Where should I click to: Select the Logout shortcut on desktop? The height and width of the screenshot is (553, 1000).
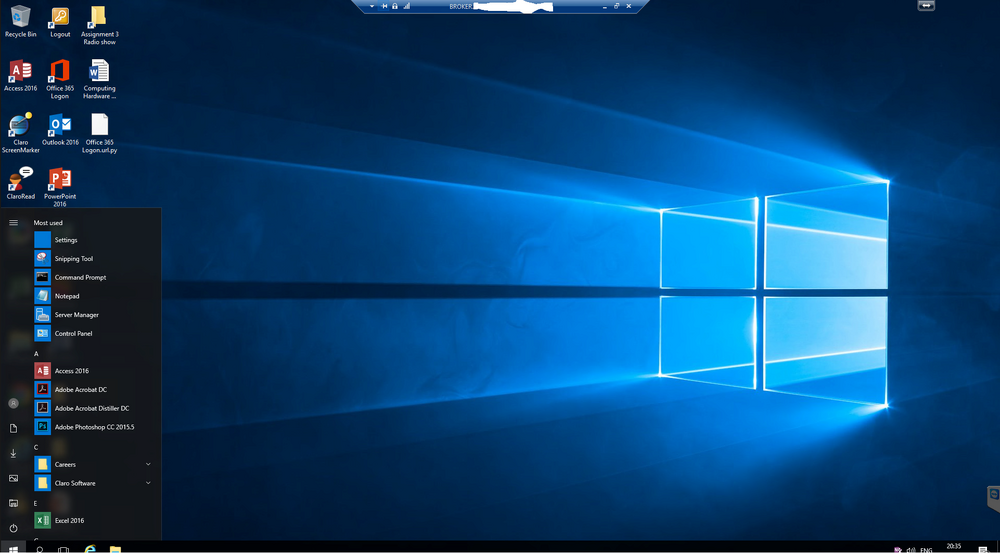coord(60,21)
